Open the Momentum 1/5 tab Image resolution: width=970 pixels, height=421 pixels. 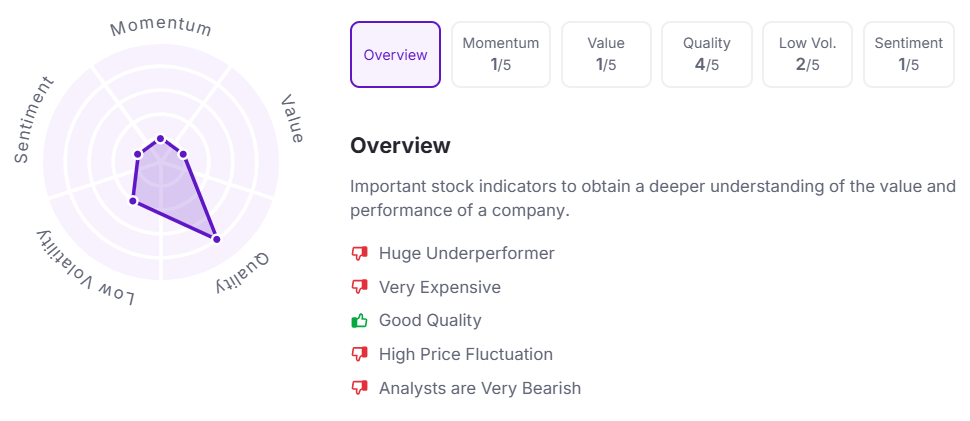(501, 55)
